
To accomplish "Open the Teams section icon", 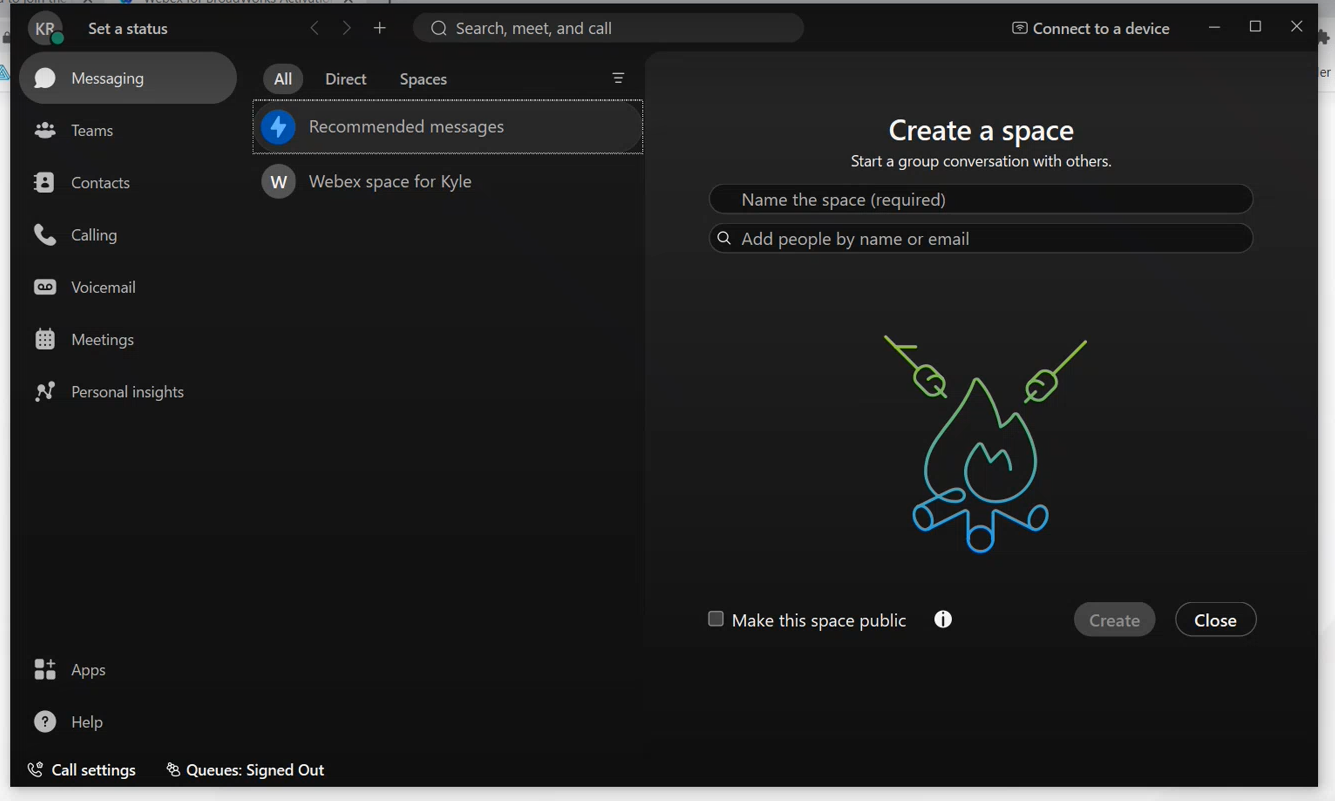I will 45,130.
